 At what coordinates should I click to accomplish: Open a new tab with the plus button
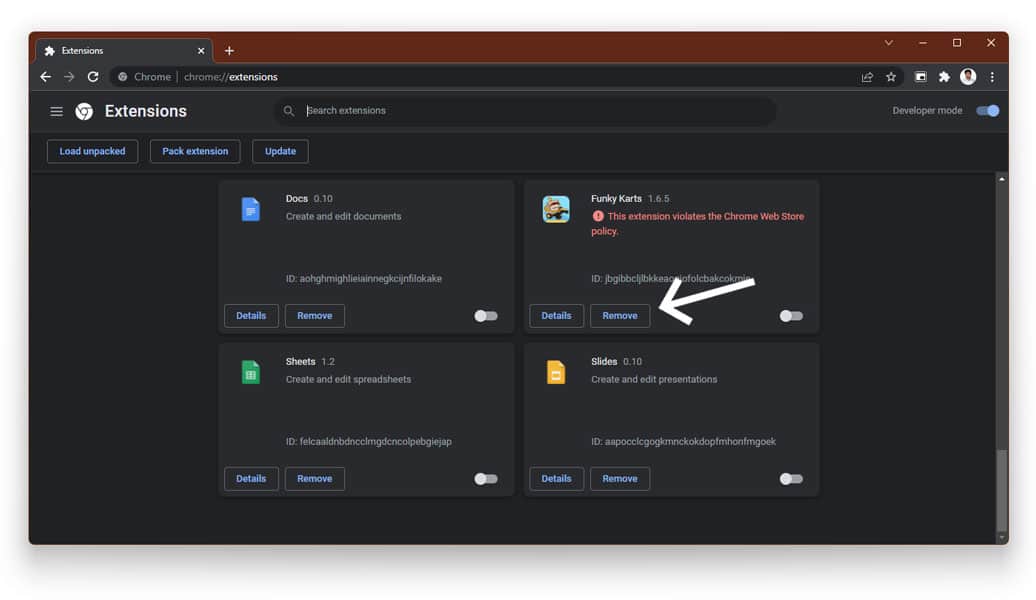click(229, 51)
